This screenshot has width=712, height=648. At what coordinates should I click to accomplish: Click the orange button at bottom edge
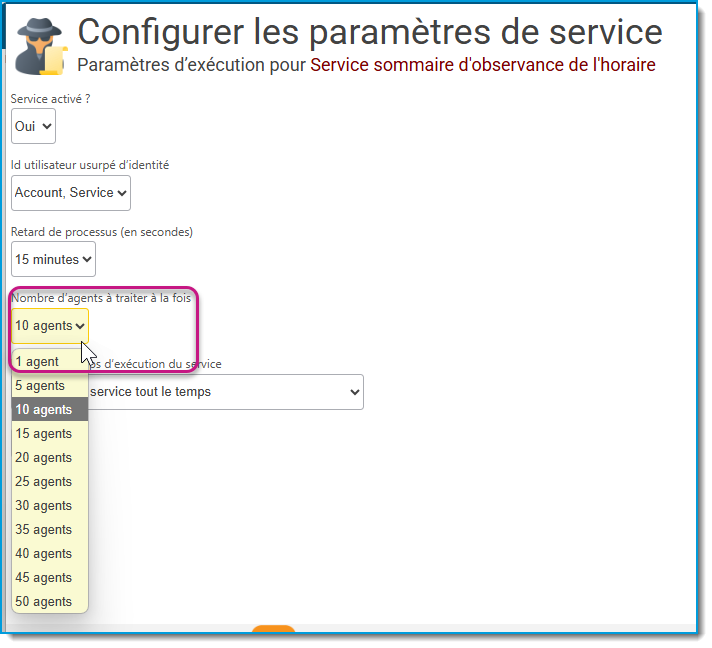pyautogui.click(x=273, y=628)
